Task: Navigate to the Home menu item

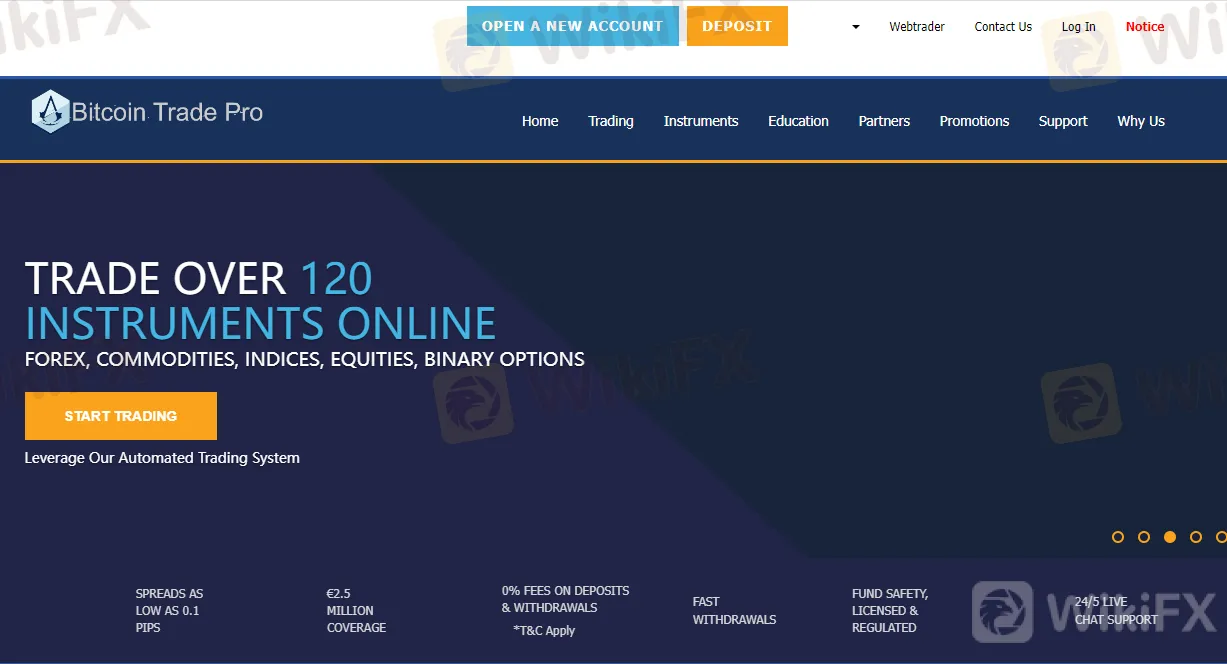Action: click(x=540, y=121)
